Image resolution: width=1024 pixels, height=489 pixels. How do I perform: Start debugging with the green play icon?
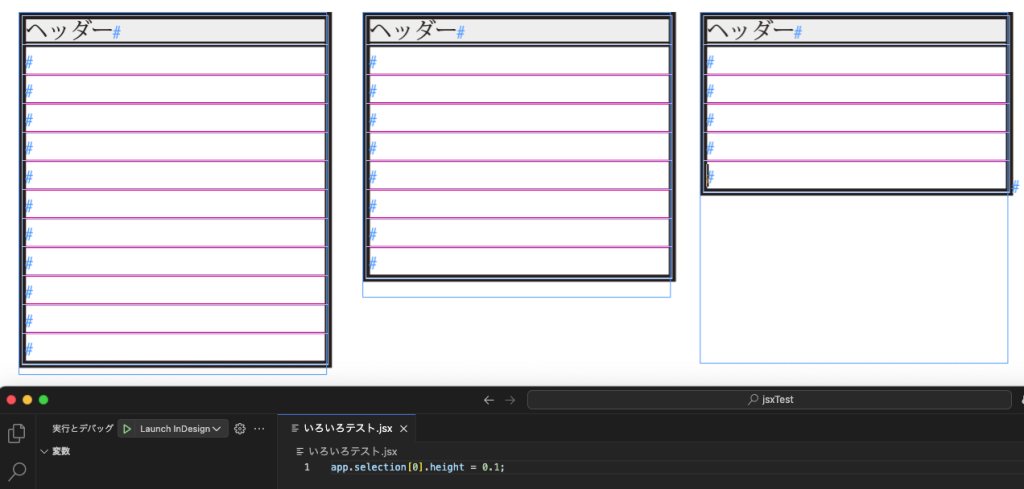127,429
